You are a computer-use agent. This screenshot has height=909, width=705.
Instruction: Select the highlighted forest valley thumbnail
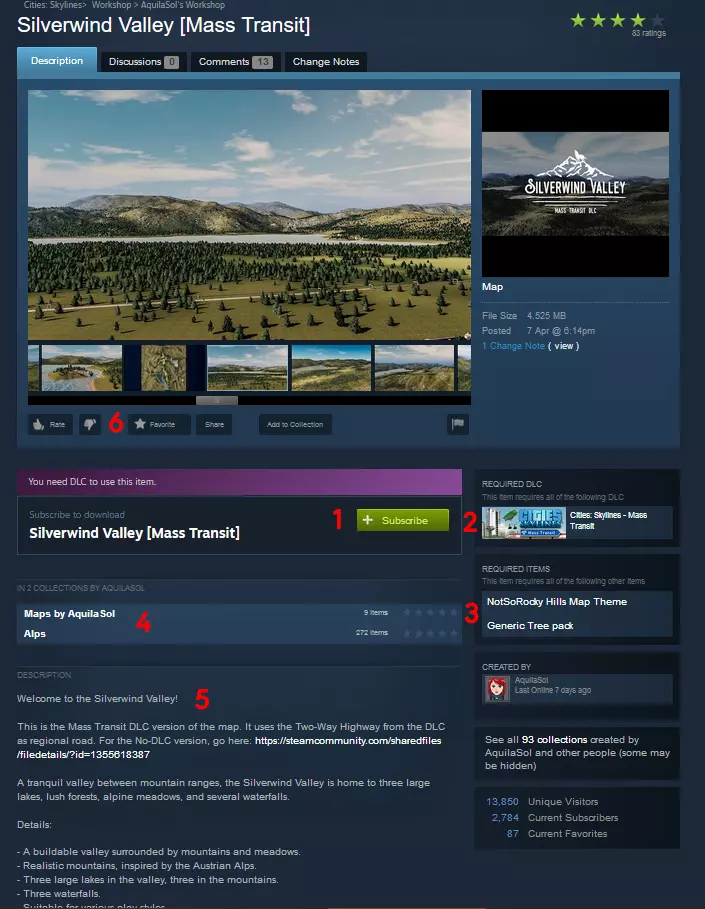coord(248,368)
